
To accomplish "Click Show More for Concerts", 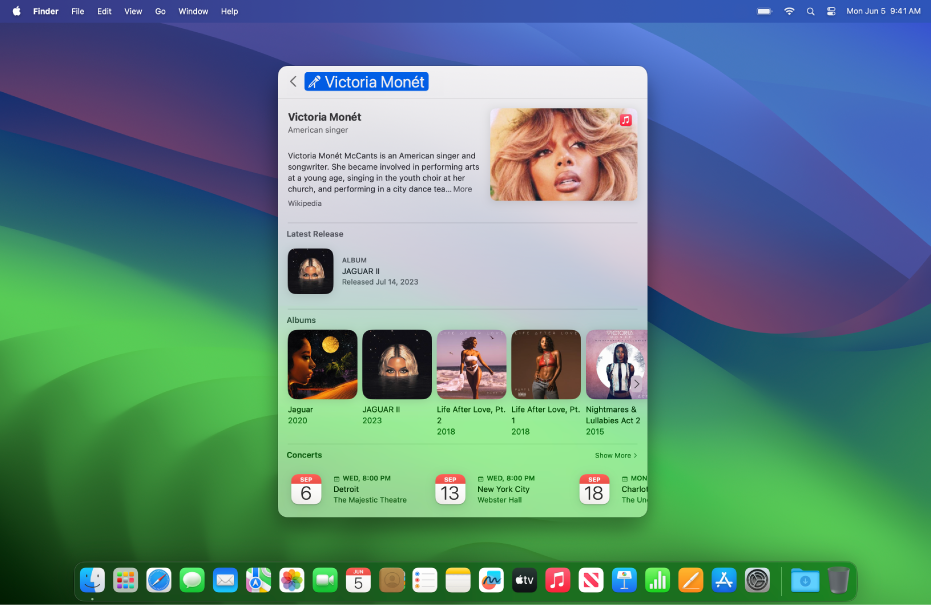I will point(616,456).
